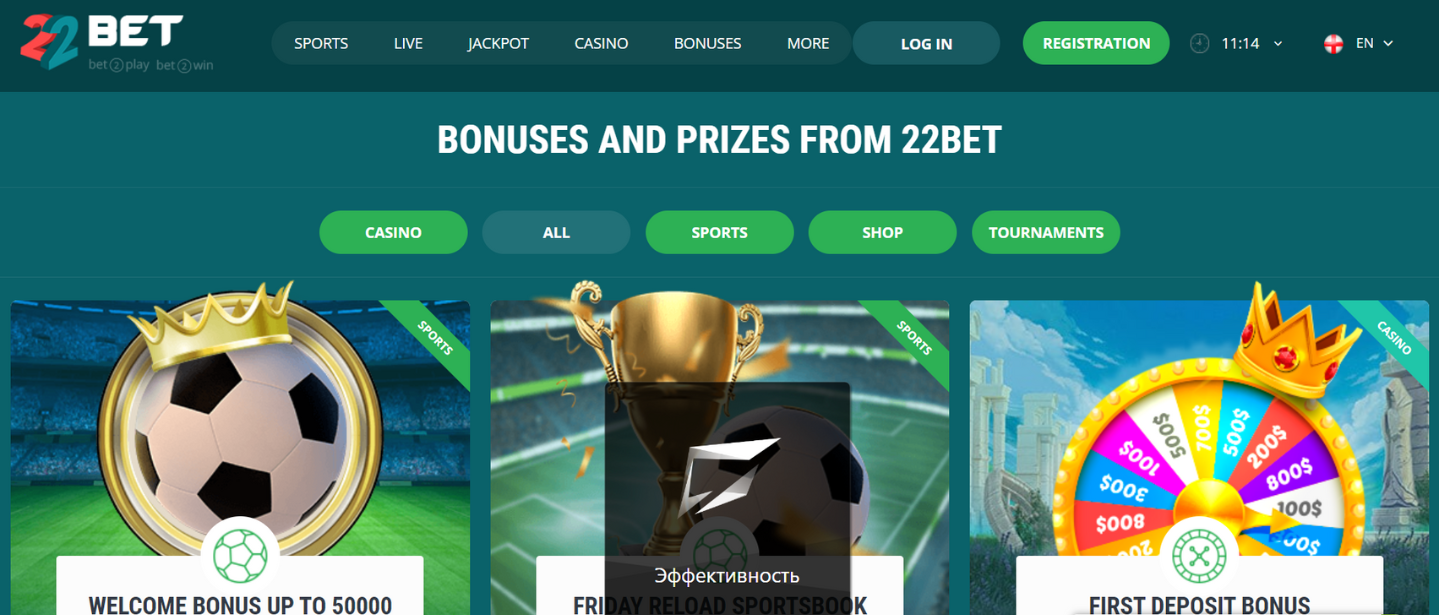Viewport: 1439px width, 615px height.
Task: Select the ALL bonus filter tab
Action: pos(556,232)
